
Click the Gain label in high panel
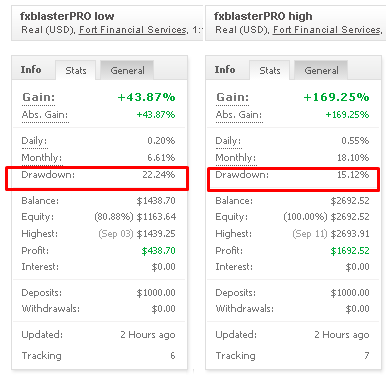tap(232, 97)
